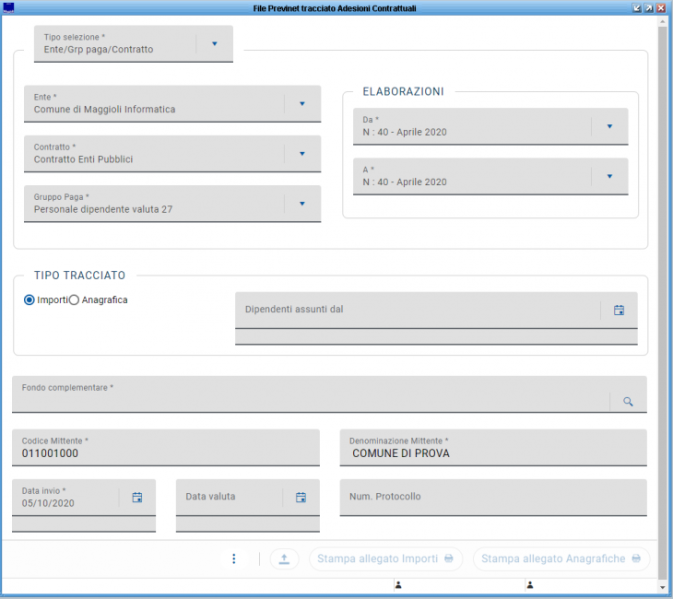
Task: Click the Fondo complementare search magnifier
Action: tap(628, 402)
